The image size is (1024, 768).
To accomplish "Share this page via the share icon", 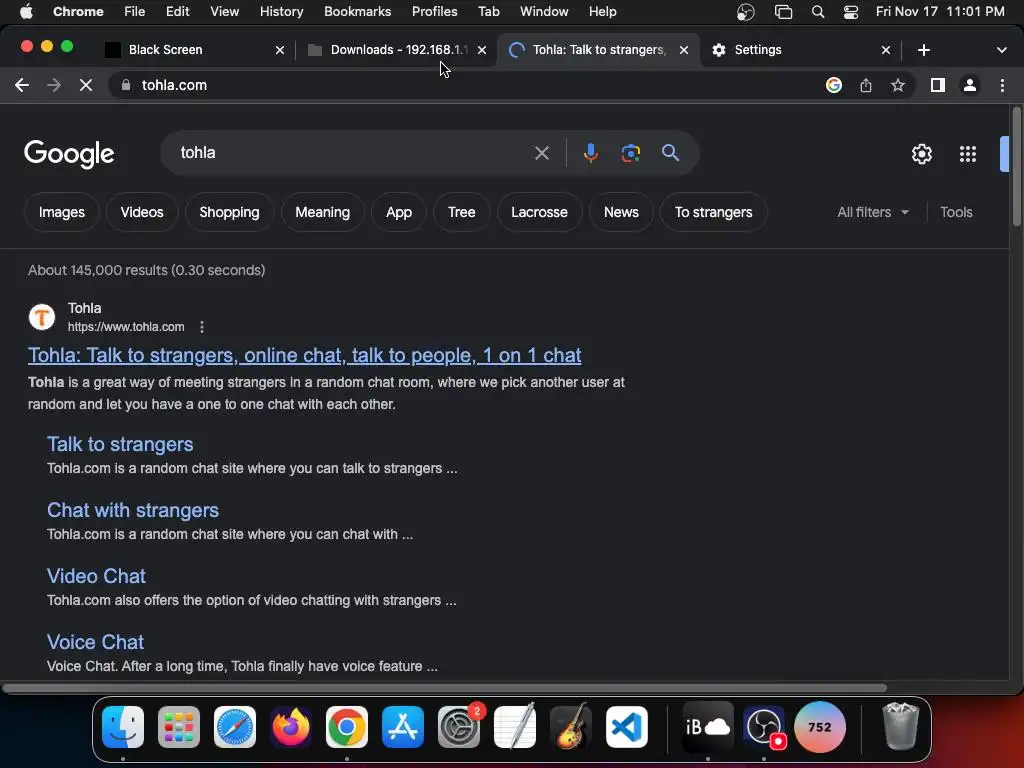I will [866, 85].
